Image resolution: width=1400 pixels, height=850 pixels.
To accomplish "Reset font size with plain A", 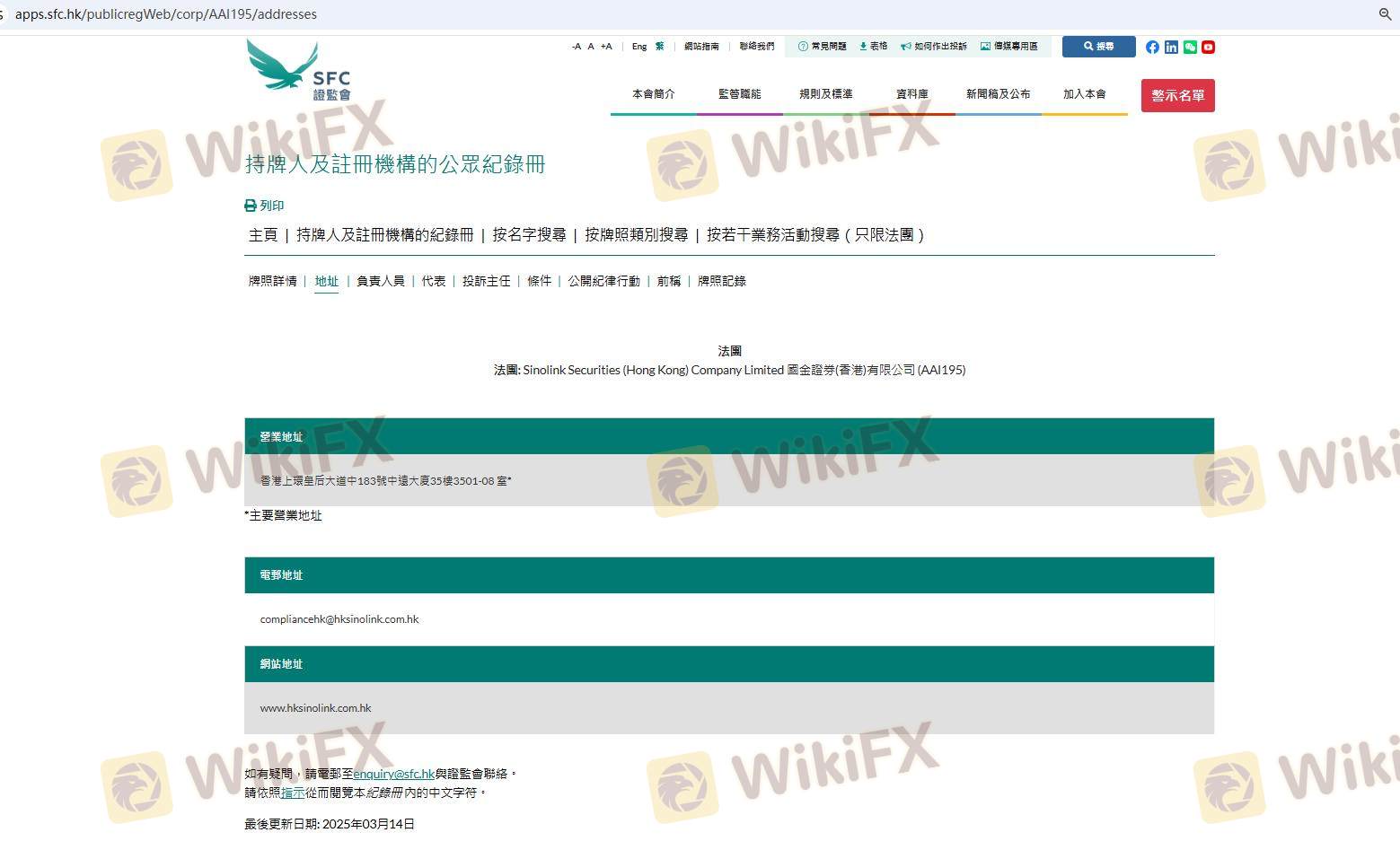I will click(x=591, y=47).
